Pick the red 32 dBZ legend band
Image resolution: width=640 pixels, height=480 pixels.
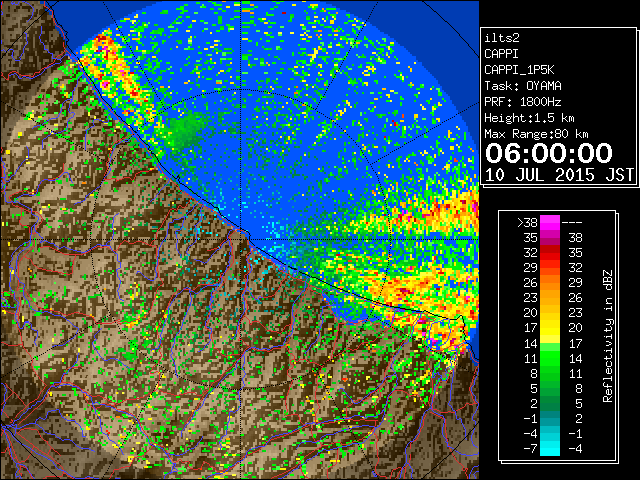coord(550,253)
